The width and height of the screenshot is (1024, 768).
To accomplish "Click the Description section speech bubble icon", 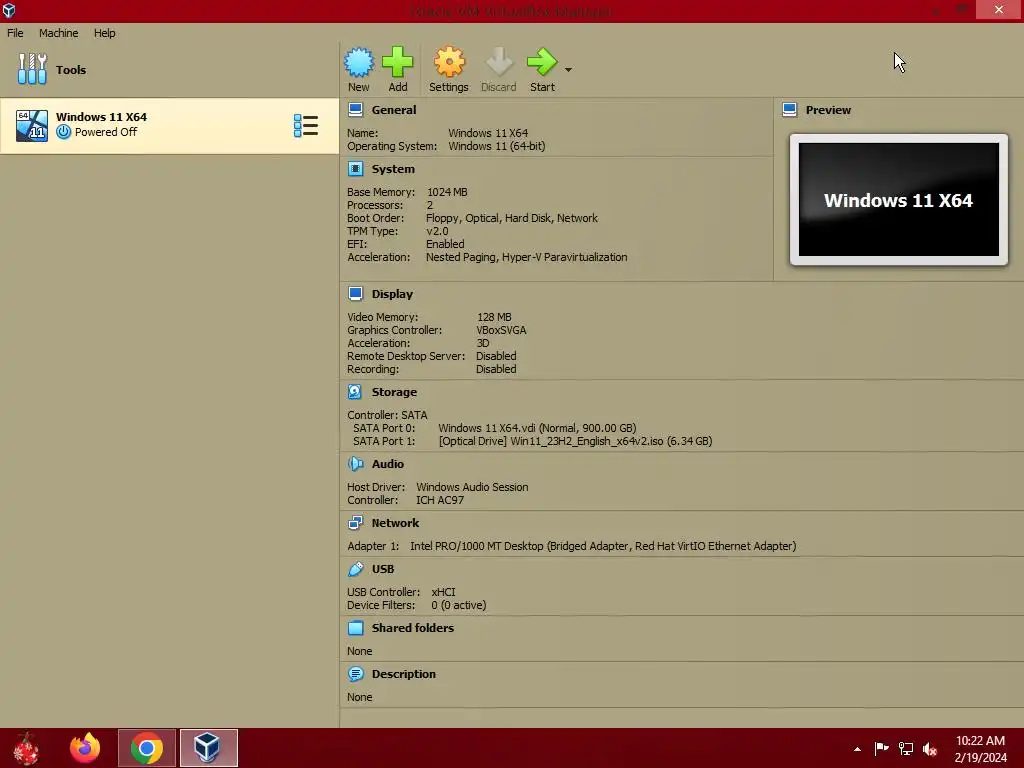I will tap(355, 674).
